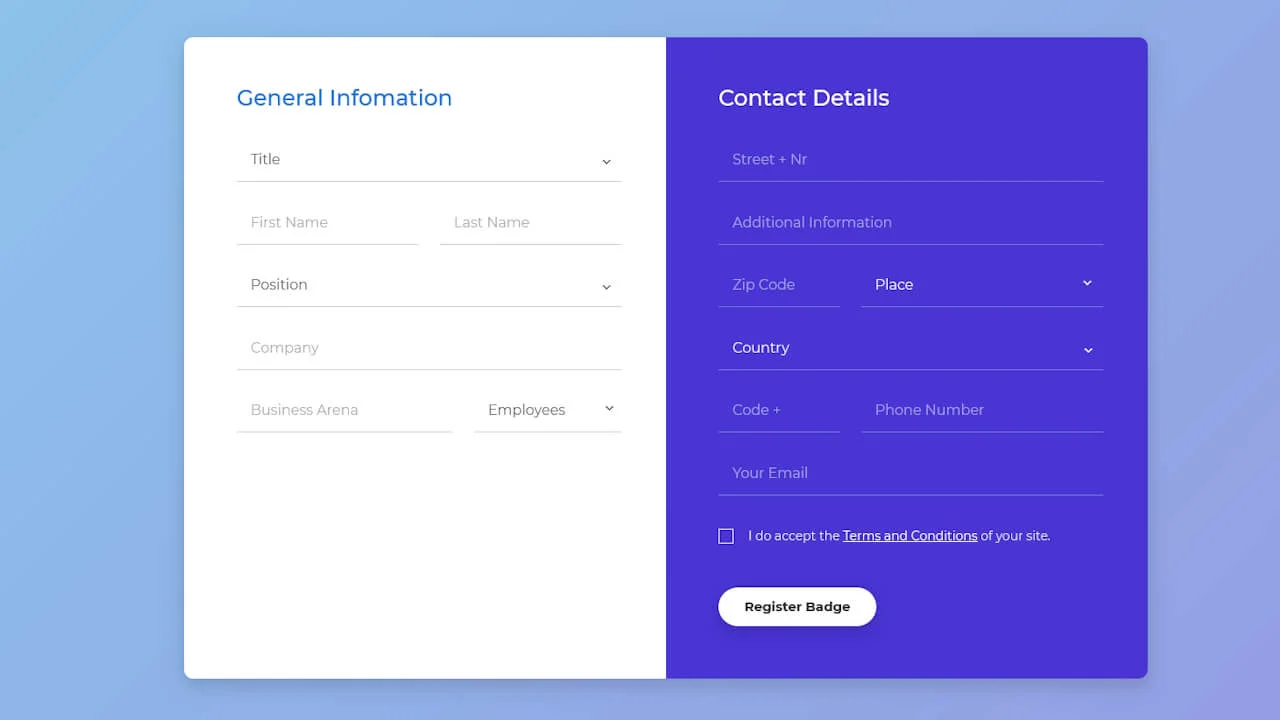This screenshot has height=720, width=1280.
Task: Click the General Infomation heading
Action: 344,98
